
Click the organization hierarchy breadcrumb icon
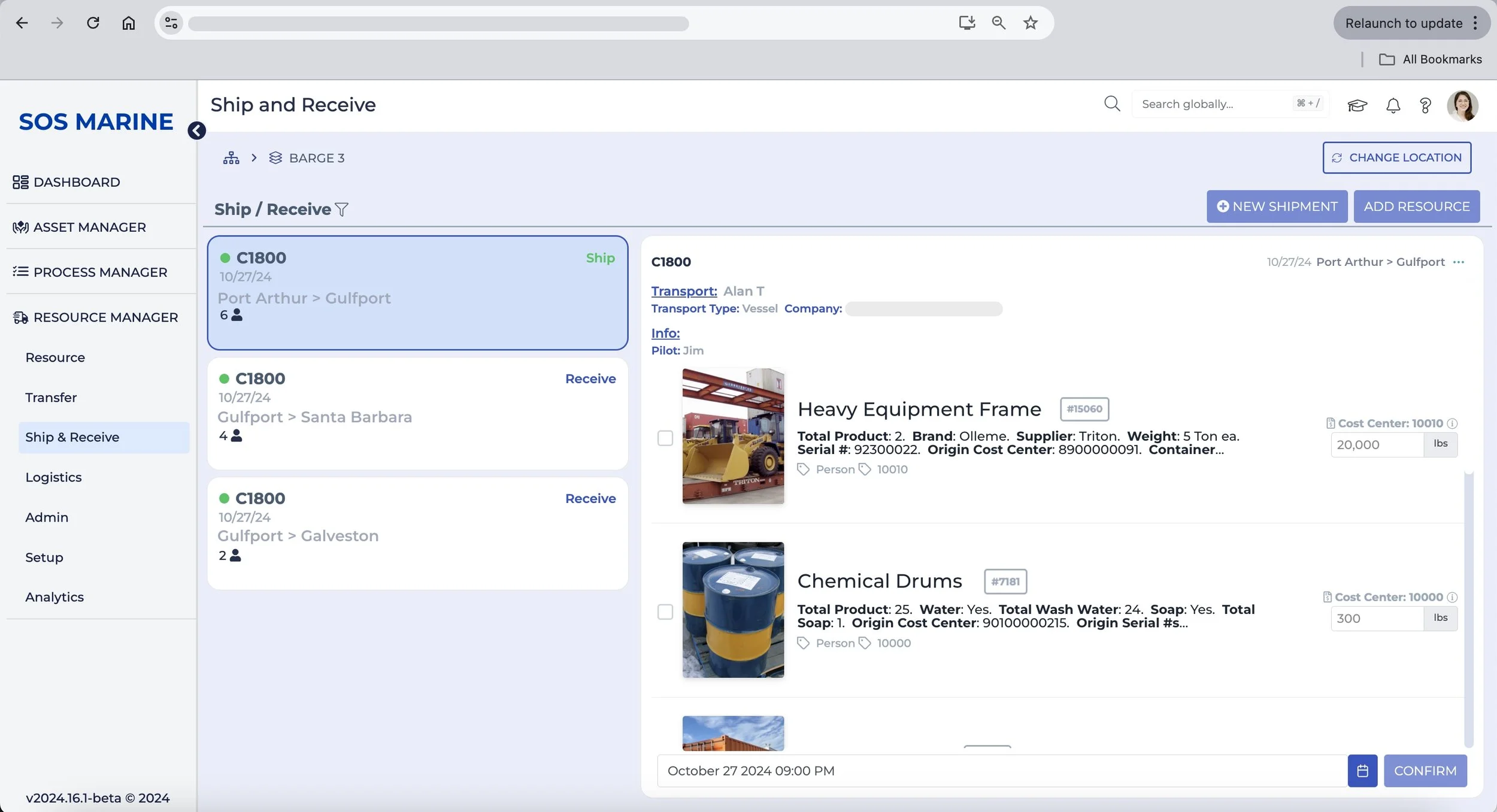[x=231, y=158]
